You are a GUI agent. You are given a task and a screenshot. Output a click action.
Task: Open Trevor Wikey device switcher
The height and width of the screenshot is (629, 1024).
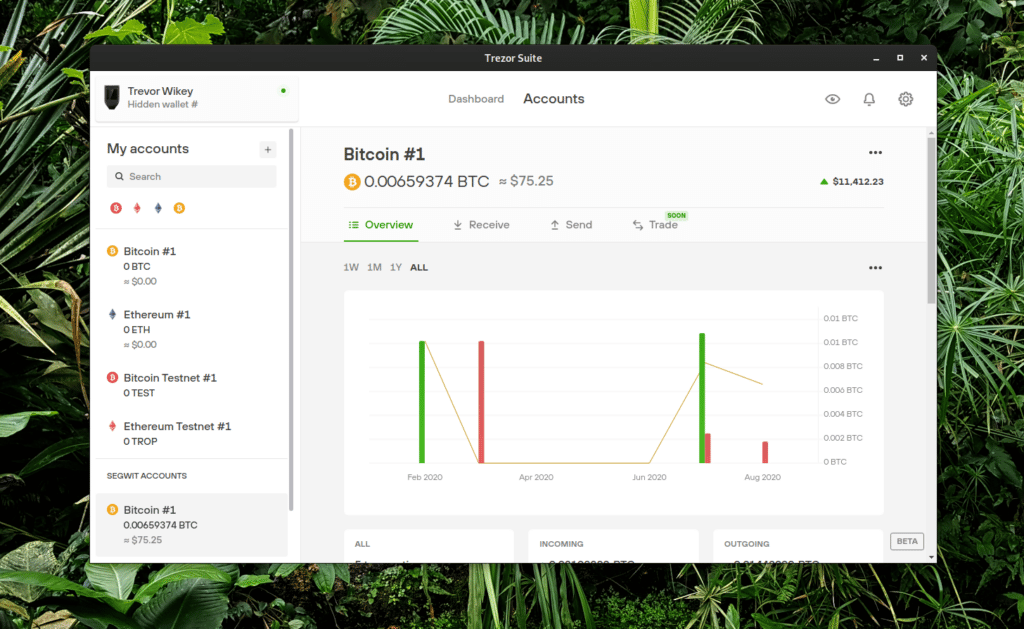[x=197, y=97]
